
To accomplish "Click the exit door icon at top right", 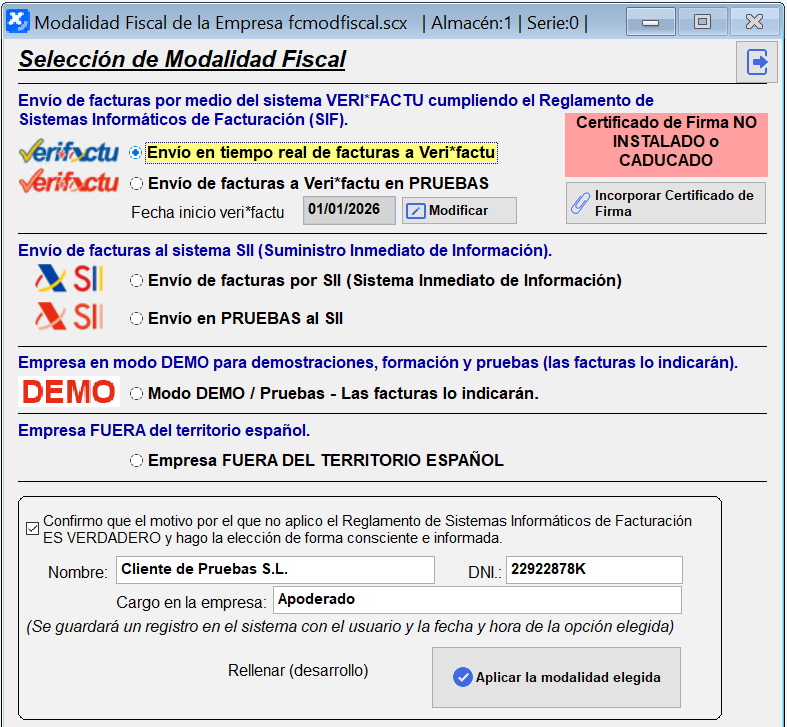I will [757, 62].
